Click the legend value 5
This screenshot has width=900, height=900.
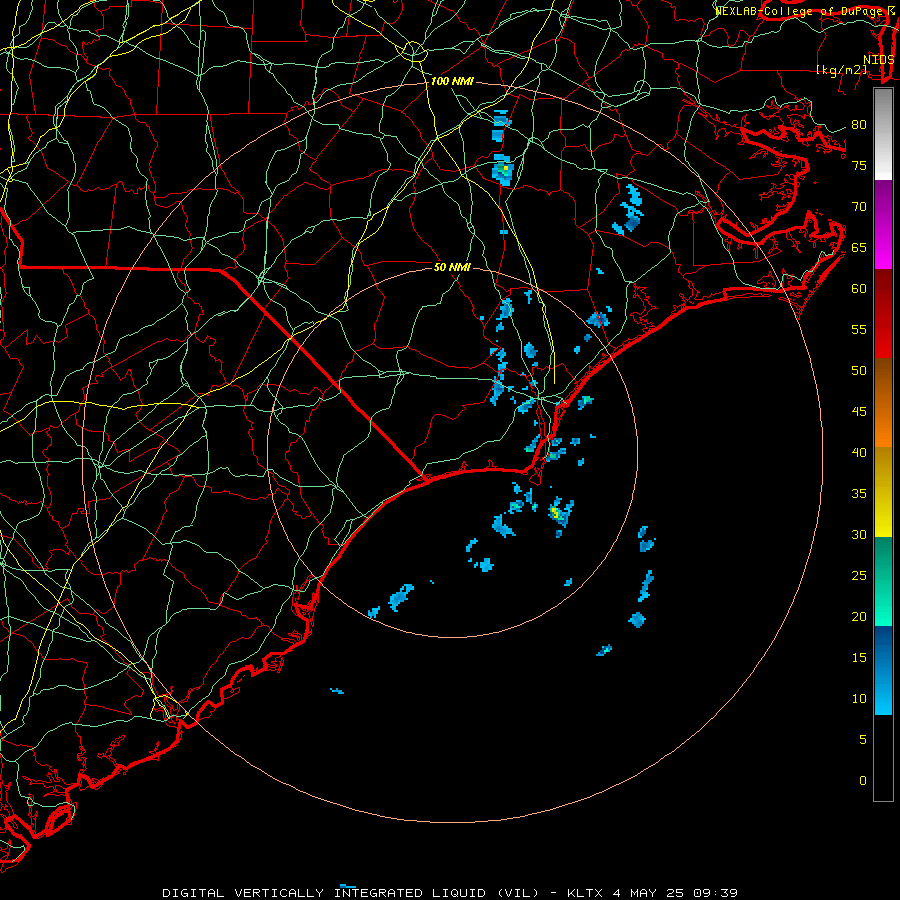tap(863, 740)
